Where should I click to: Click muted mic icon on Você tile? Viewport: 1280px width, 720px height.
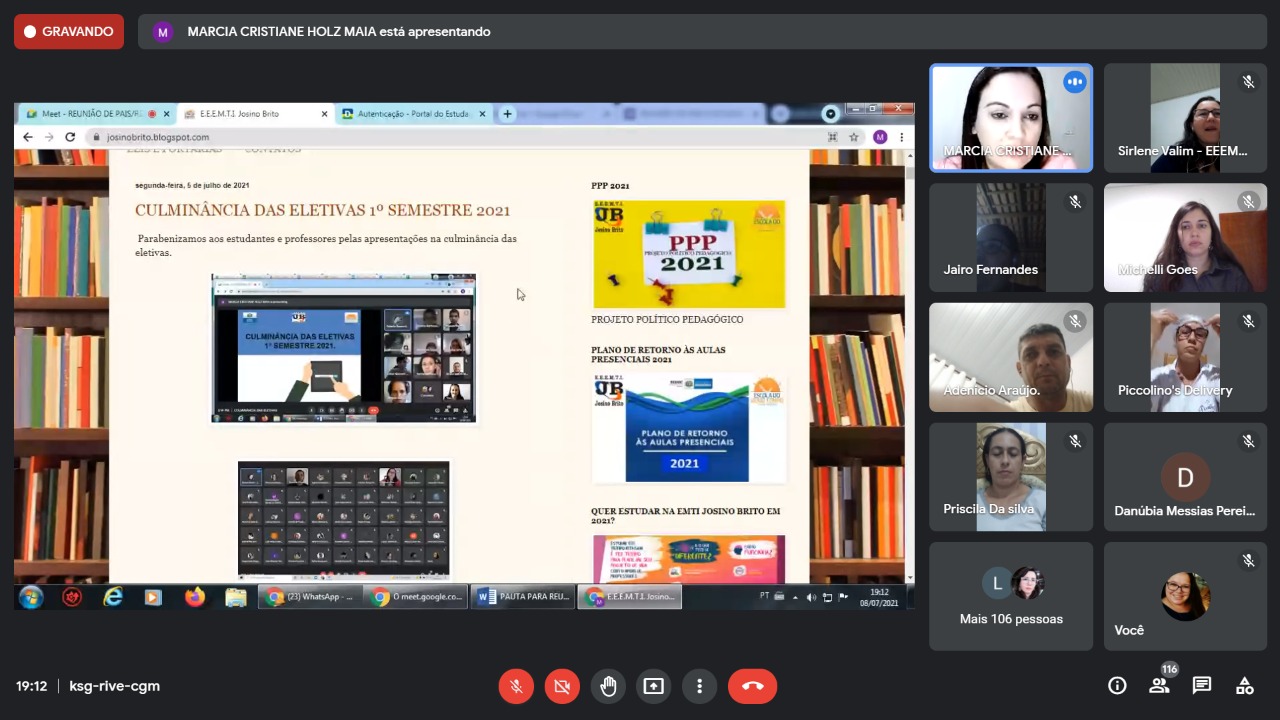[x=1248, y=561]
